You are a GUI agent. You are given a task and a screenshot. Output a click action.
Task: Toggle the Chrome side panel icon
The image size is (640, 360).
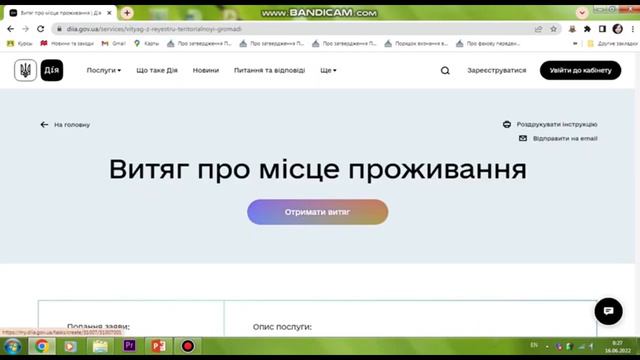[602, 29]
